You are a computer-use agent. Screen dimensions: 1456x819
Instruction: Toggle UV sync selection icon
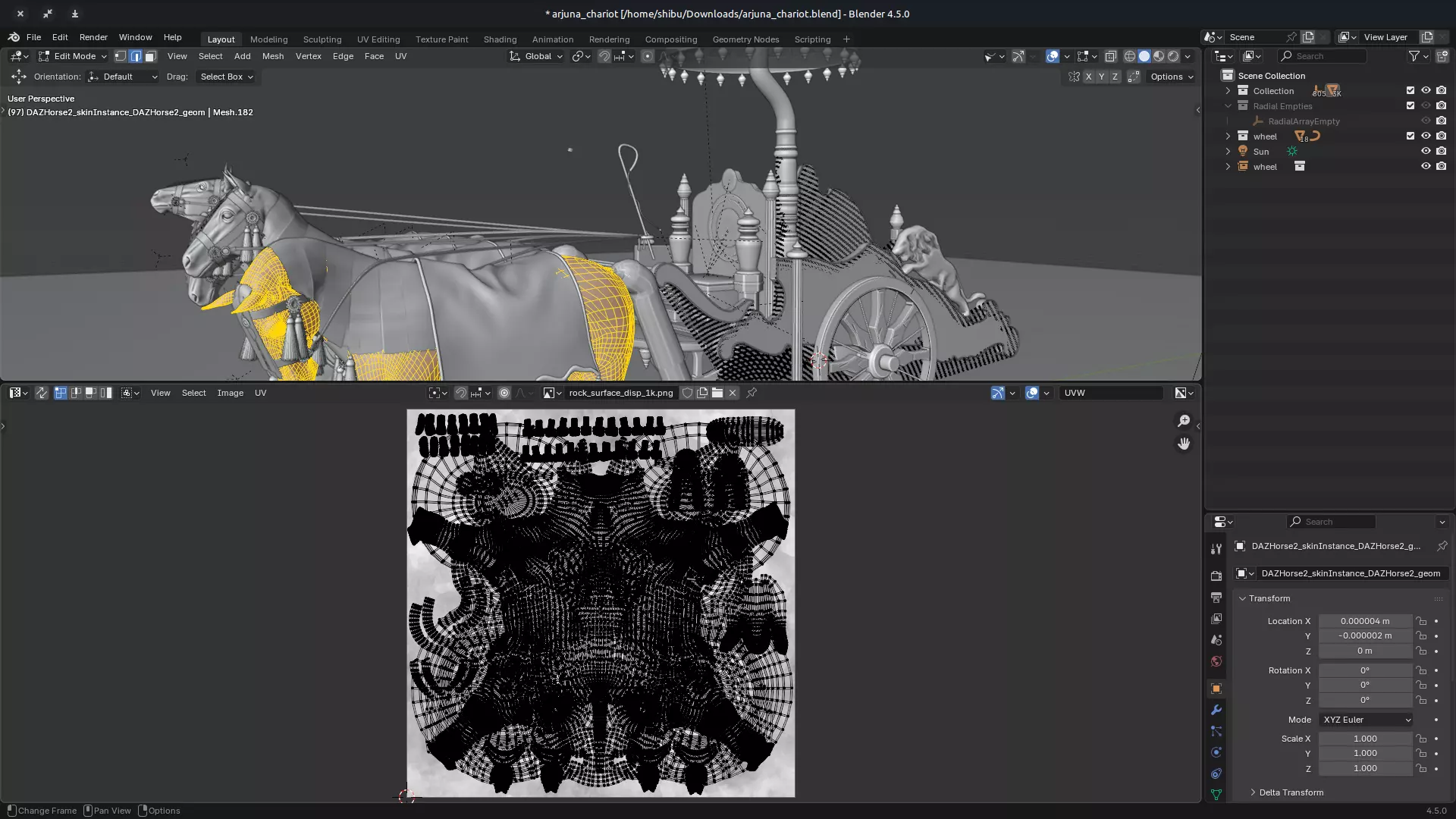[42, 393]
